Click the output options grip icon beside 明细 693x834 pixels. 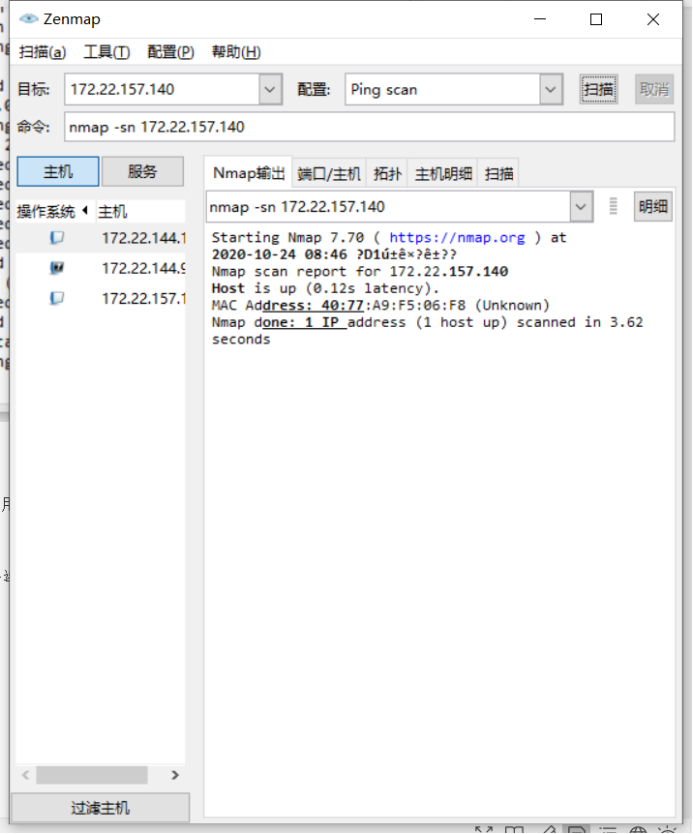click(x=613, y=206)
